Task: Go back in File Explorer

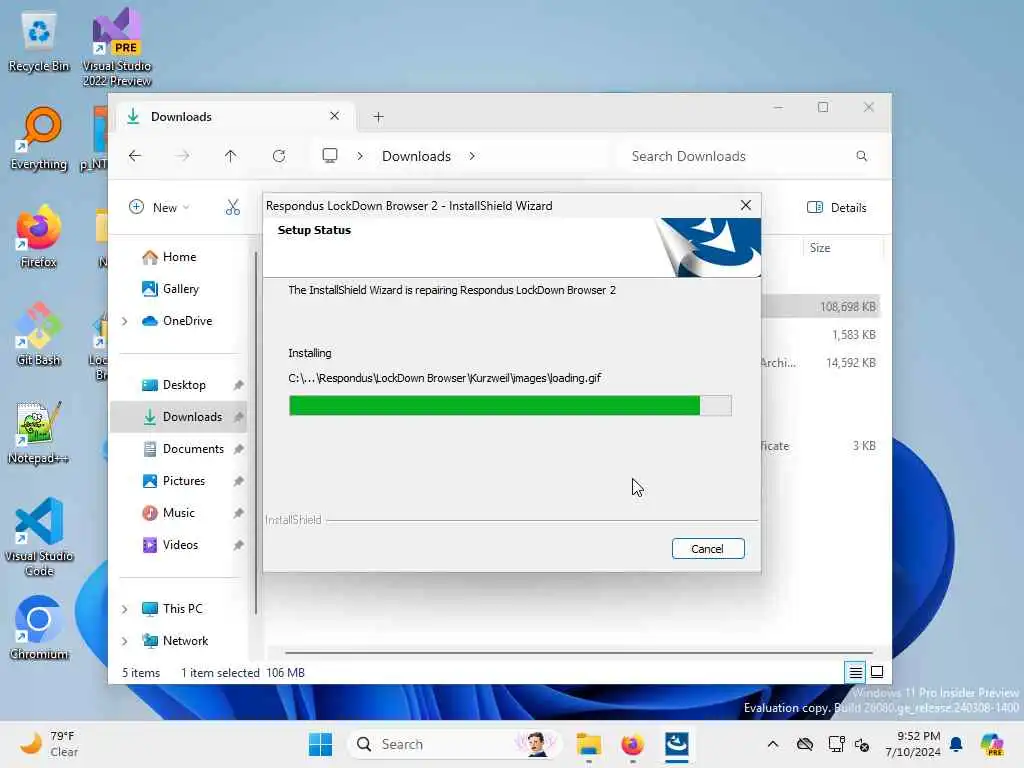Action: tap(135, 156)
